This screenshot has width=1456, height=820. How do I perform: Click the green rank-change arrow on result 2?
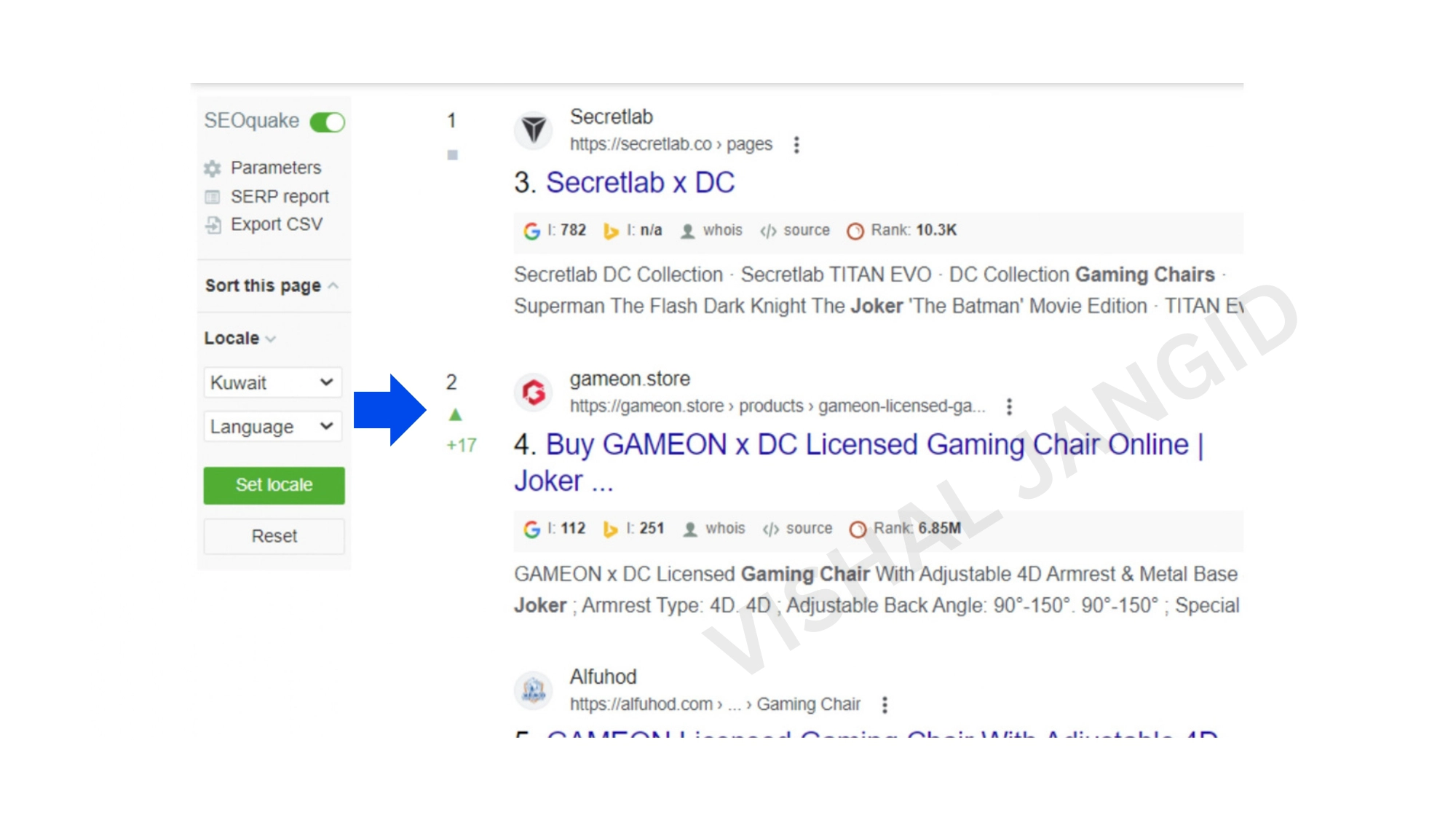[x=457, y=414]
